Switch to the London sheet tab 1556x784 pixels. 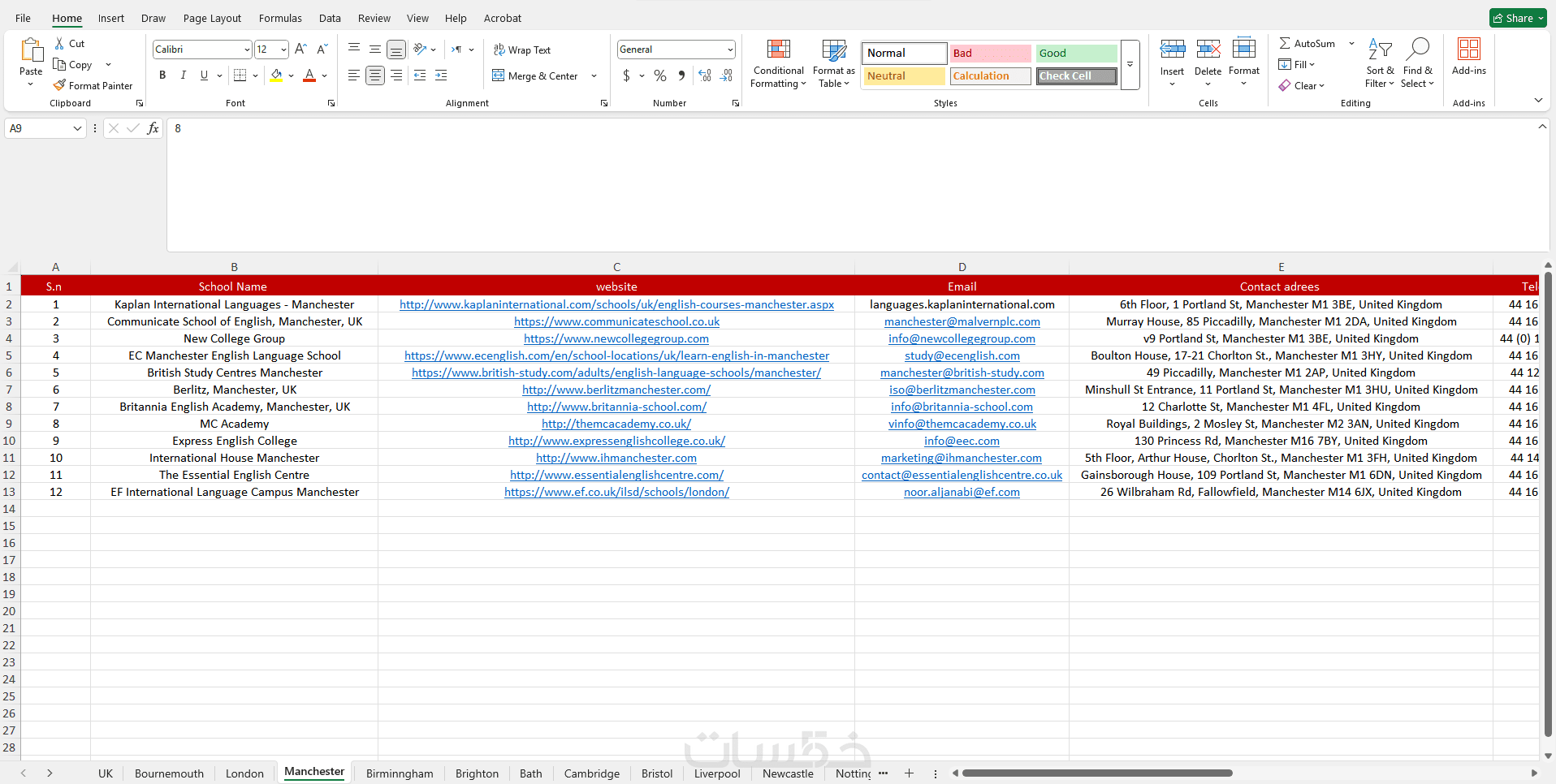tap(244, 773)
